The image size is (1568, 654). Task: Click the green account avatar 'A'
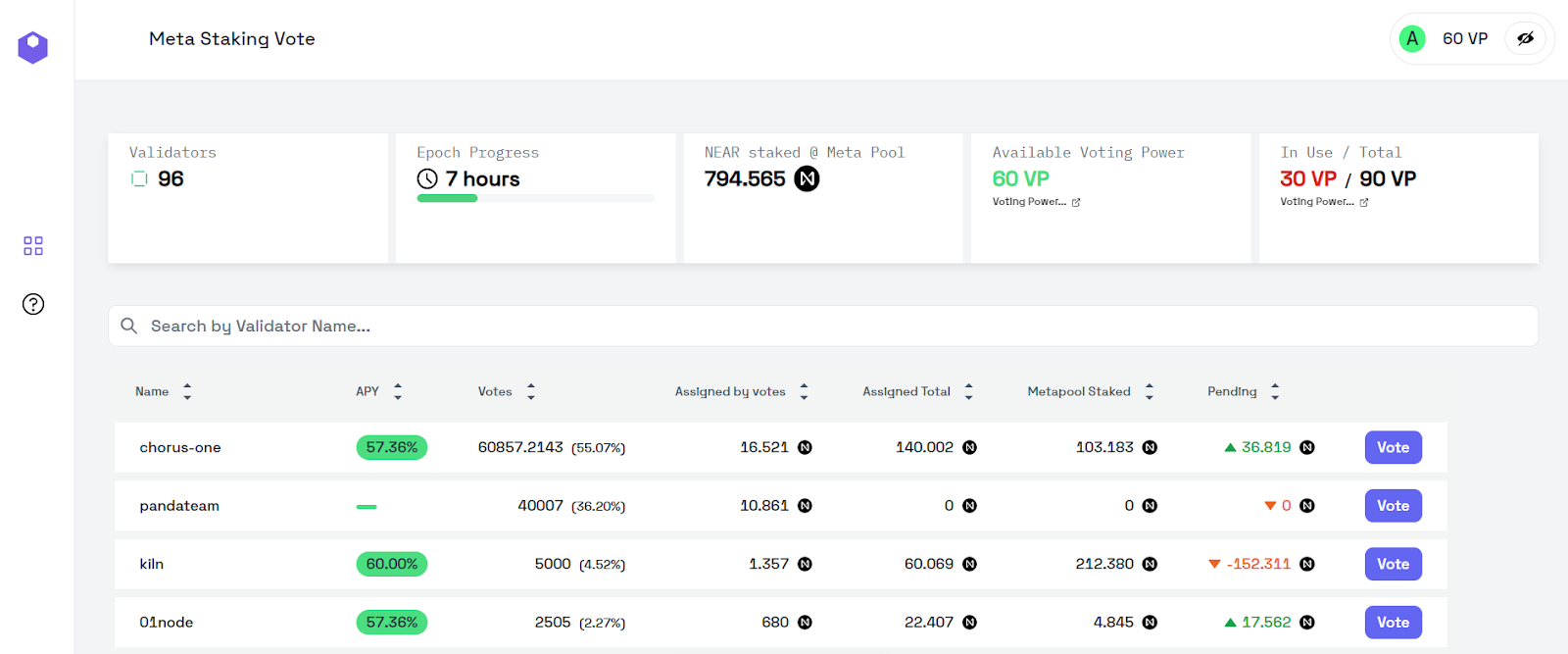(x=1412, y=39)
